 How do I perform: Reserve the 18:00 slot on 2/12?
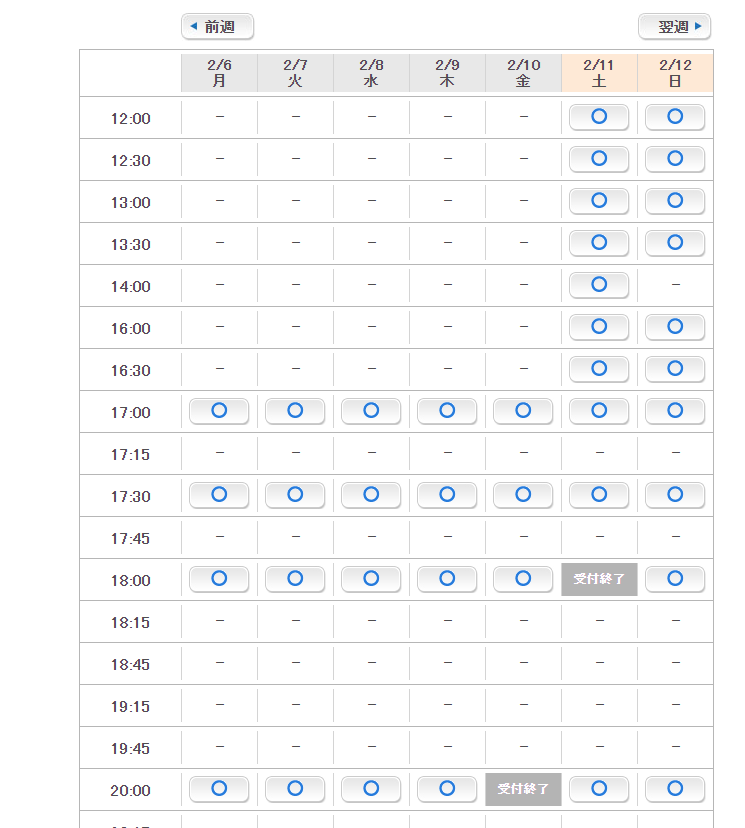[x=675, y=579]
